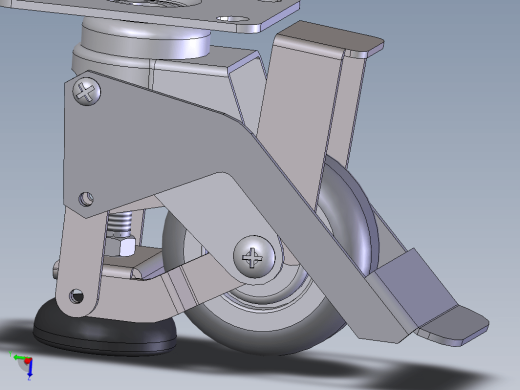This screenshot has height=390, width=520.
Task: Select the Phillips axle screw at wheel center
Action: click(x=254, y=257)
